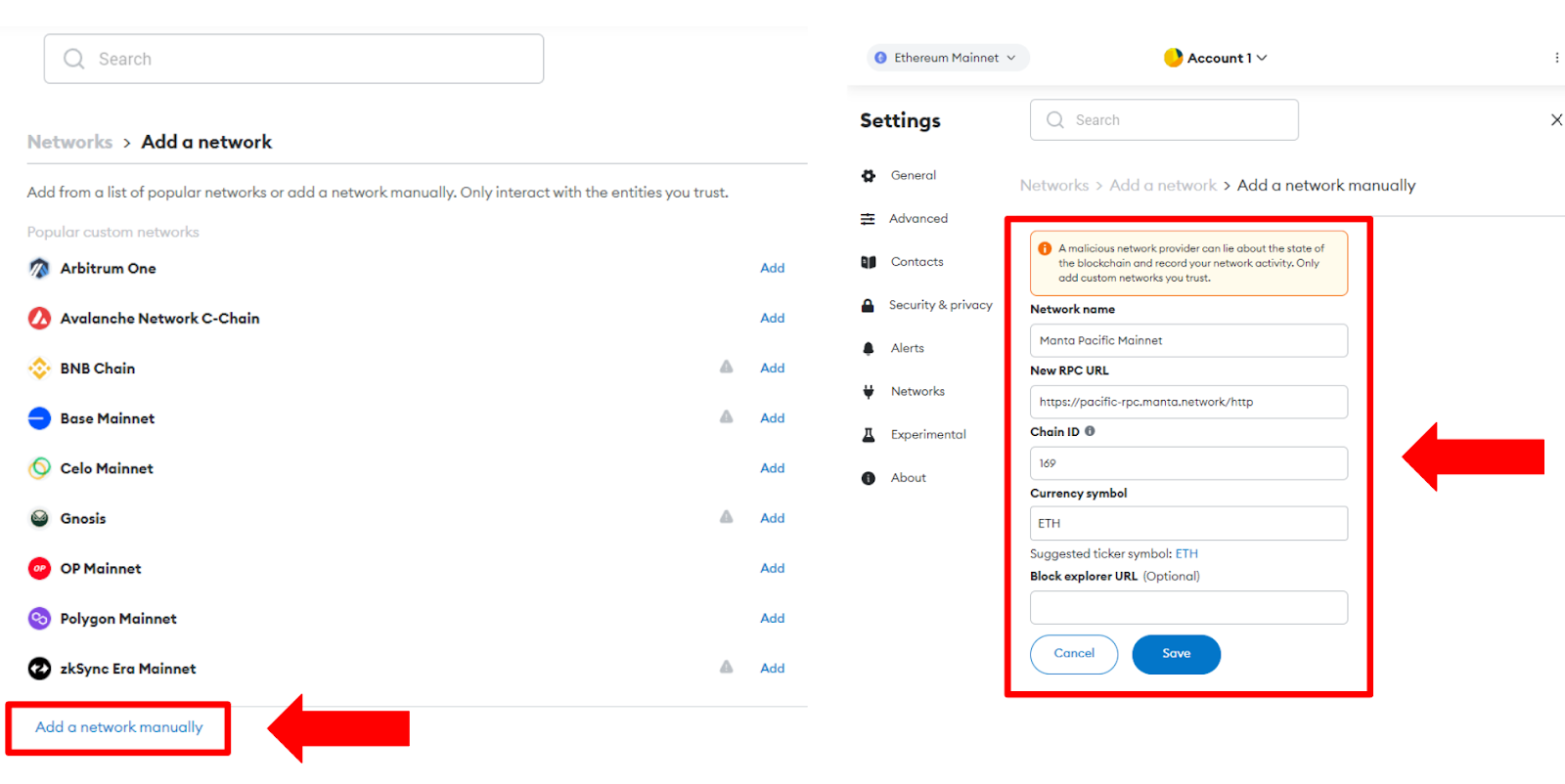
Task: Click the account avatar icon
Action: pos(1173,58)
